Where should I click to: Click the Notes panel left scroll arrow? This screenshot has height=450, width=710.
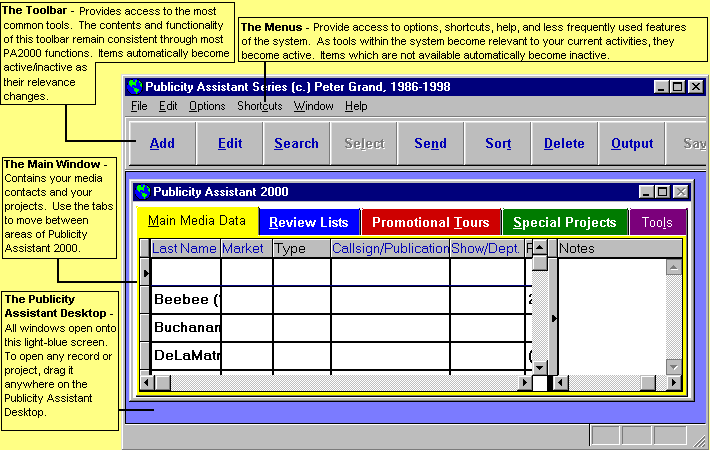(561, 383)
